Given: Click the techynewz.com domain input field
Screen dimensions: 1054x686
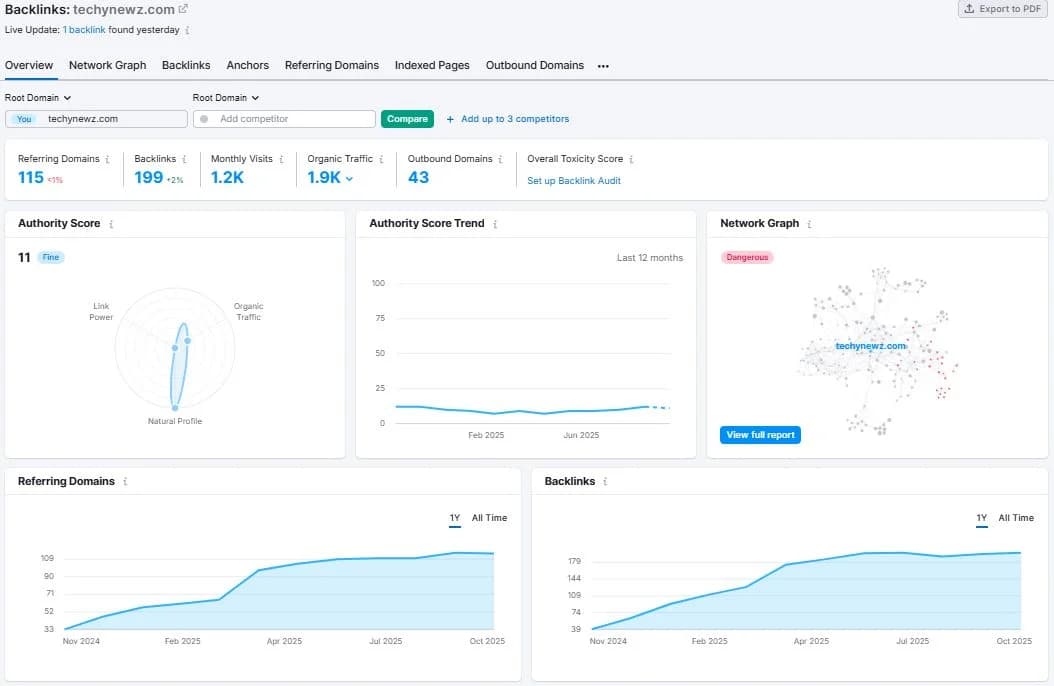Looking at the screenshot, I should 96,119.
